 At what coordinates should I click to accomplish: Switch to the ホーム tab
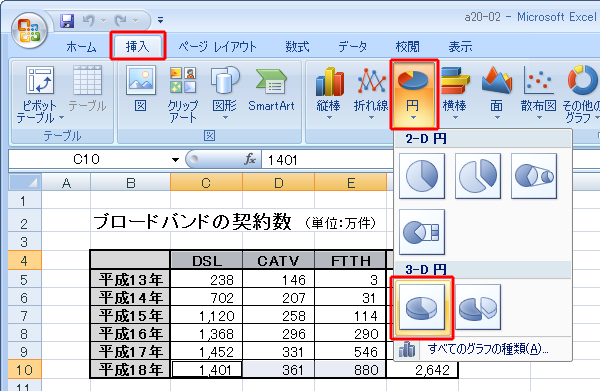click(81, 47)
